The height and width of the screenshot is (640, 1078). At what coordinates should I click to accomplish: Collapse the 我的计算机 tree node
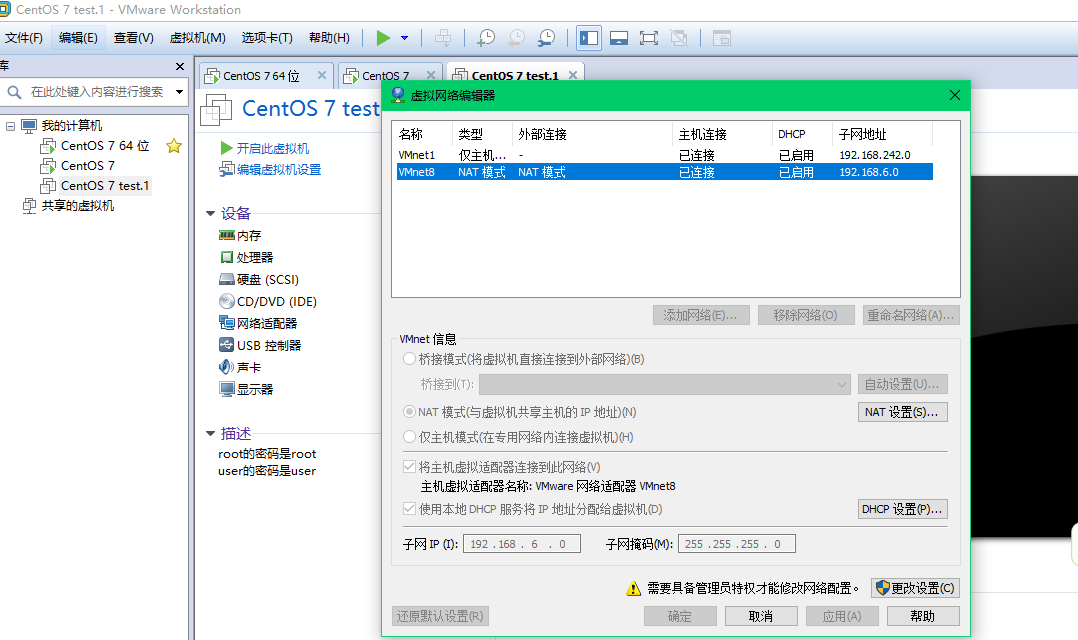(10, 126)
